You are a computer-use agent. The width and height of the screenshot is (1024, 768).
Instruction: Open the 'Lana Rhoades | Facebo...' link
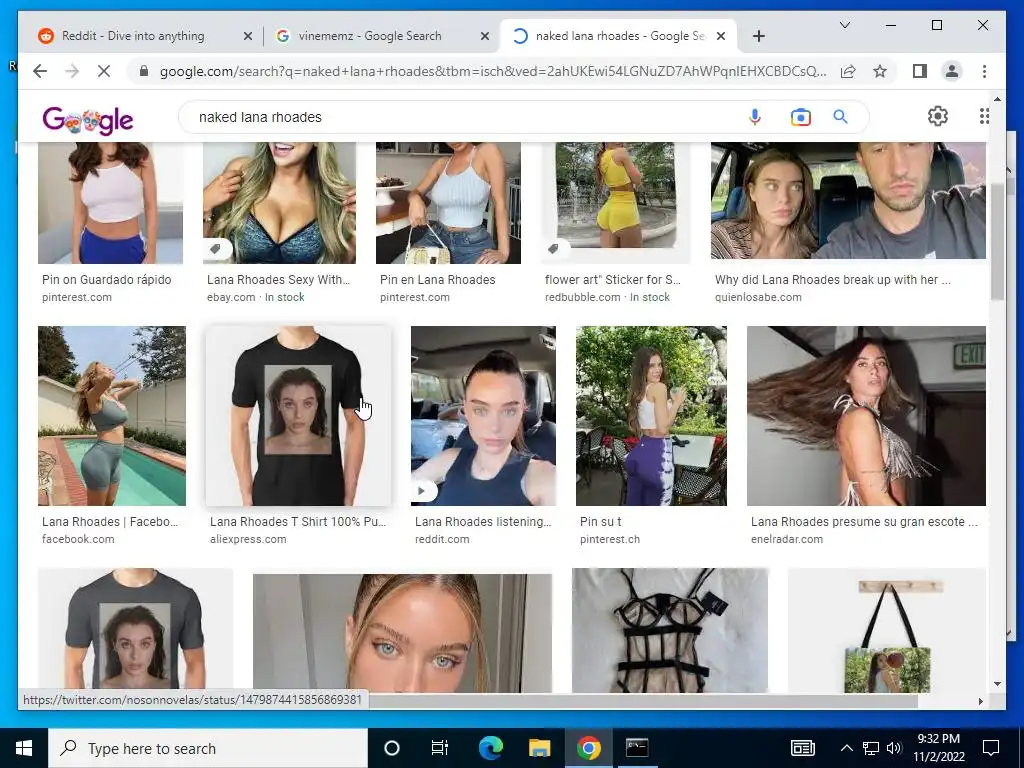110,522
